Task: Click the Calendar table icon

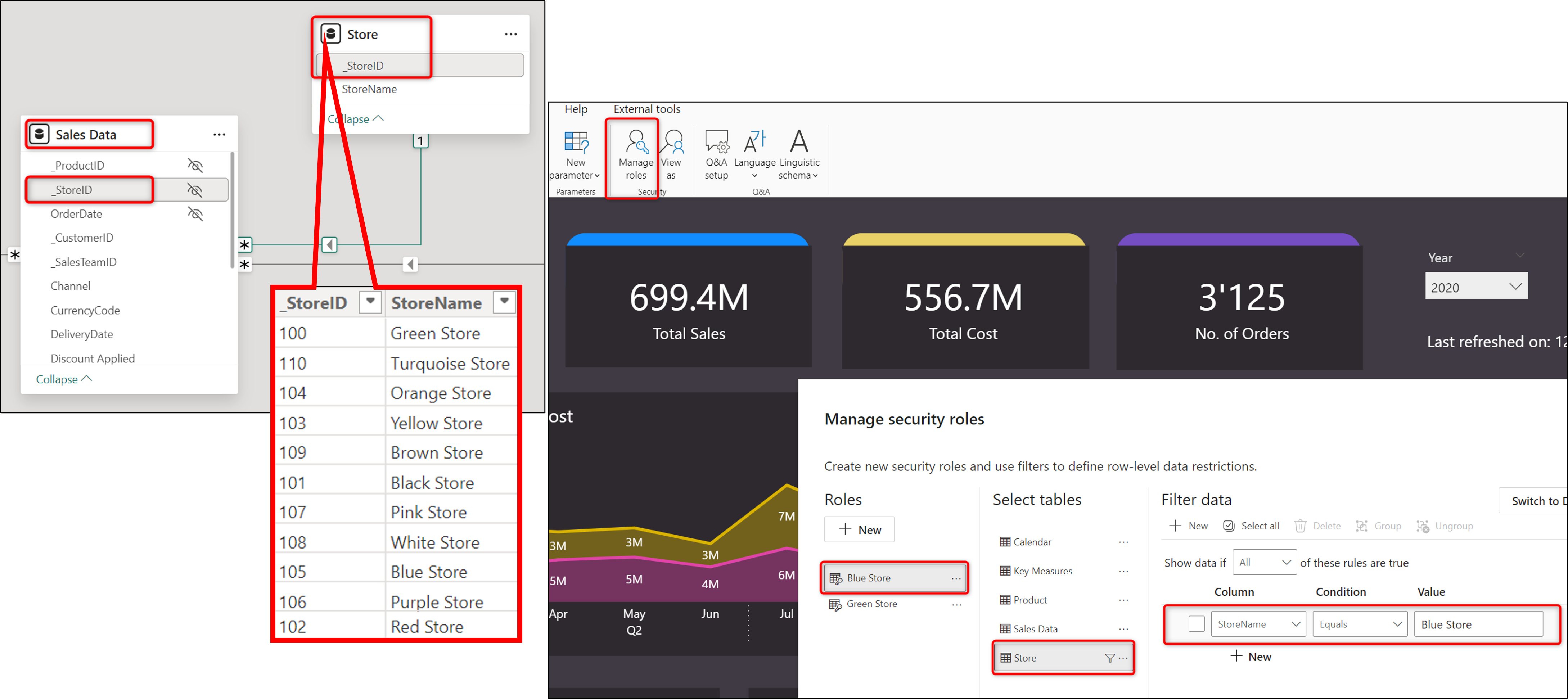Action: (x=1005, y=542)
